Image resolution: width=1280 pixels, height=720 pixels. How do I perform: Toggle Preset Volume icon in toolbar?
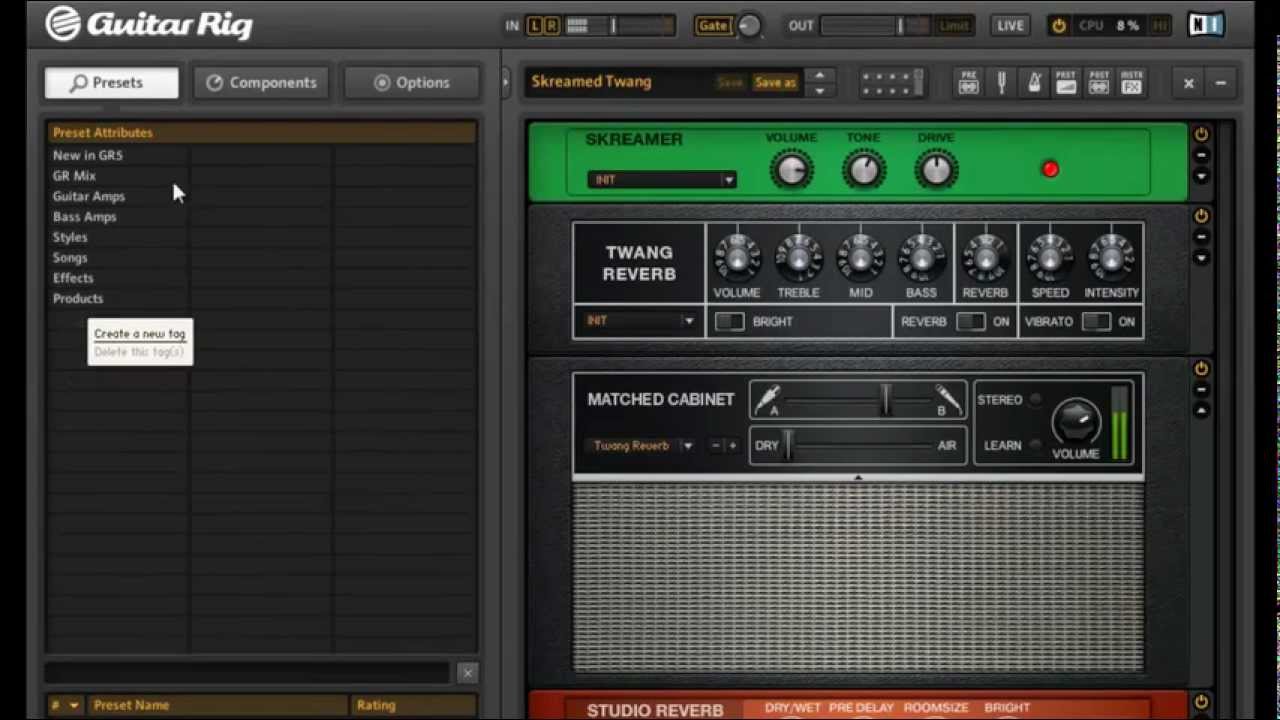pyautogui.click(x=1066, y=82)
